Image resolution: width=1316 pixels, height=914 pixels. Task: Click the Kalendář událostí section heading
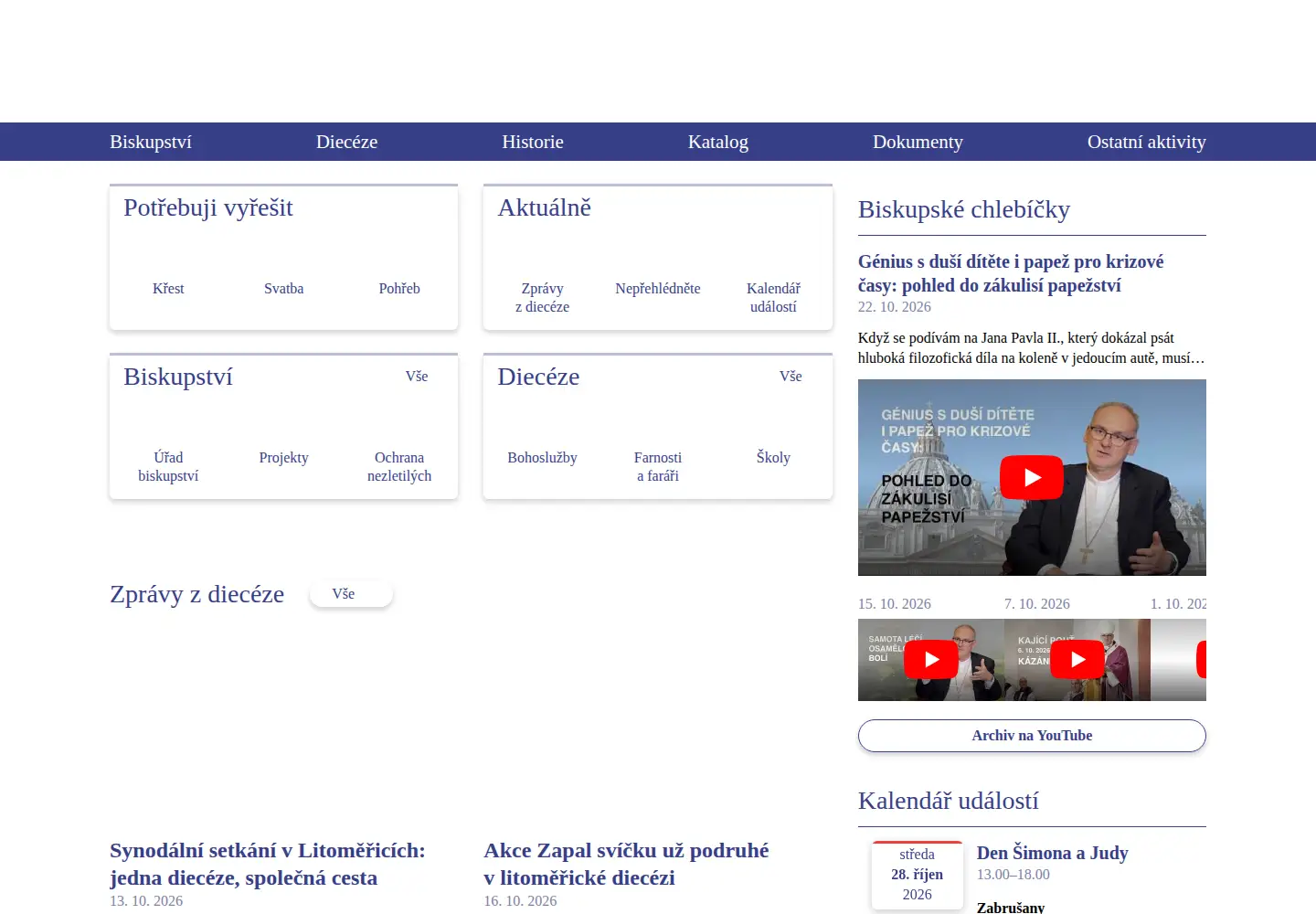click(x=949, y=801)
